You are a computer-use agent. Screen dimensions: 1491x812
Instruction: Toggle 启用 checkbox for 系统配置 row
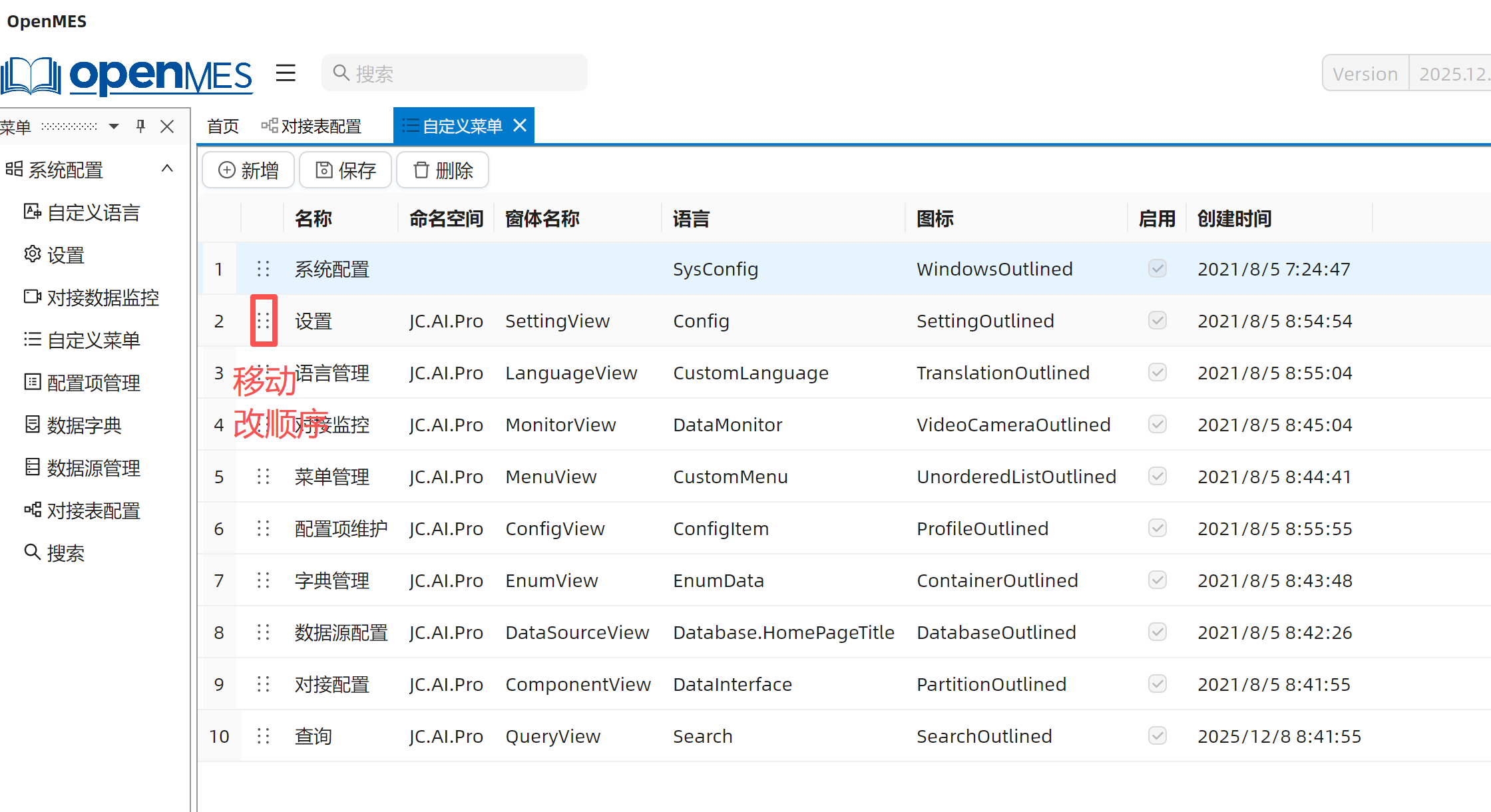tap(1158, 269)
